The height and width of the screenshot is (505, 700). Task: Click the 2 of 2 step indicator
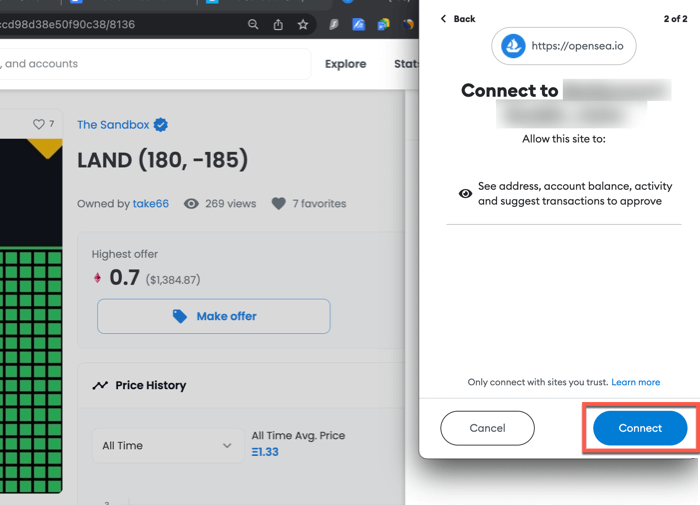tap(675, 19)
